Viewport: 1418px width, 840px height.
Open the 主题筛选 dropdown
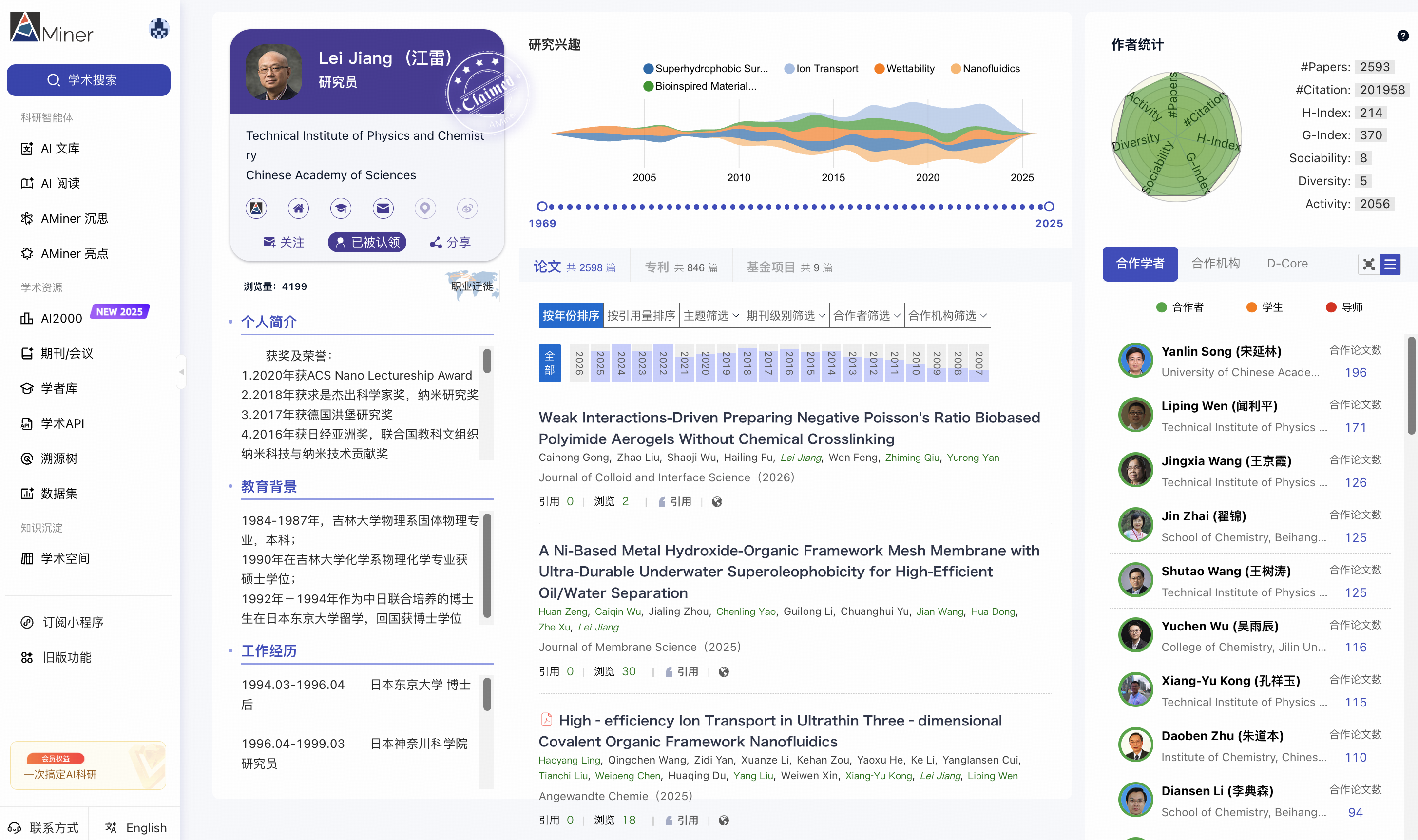711,315
